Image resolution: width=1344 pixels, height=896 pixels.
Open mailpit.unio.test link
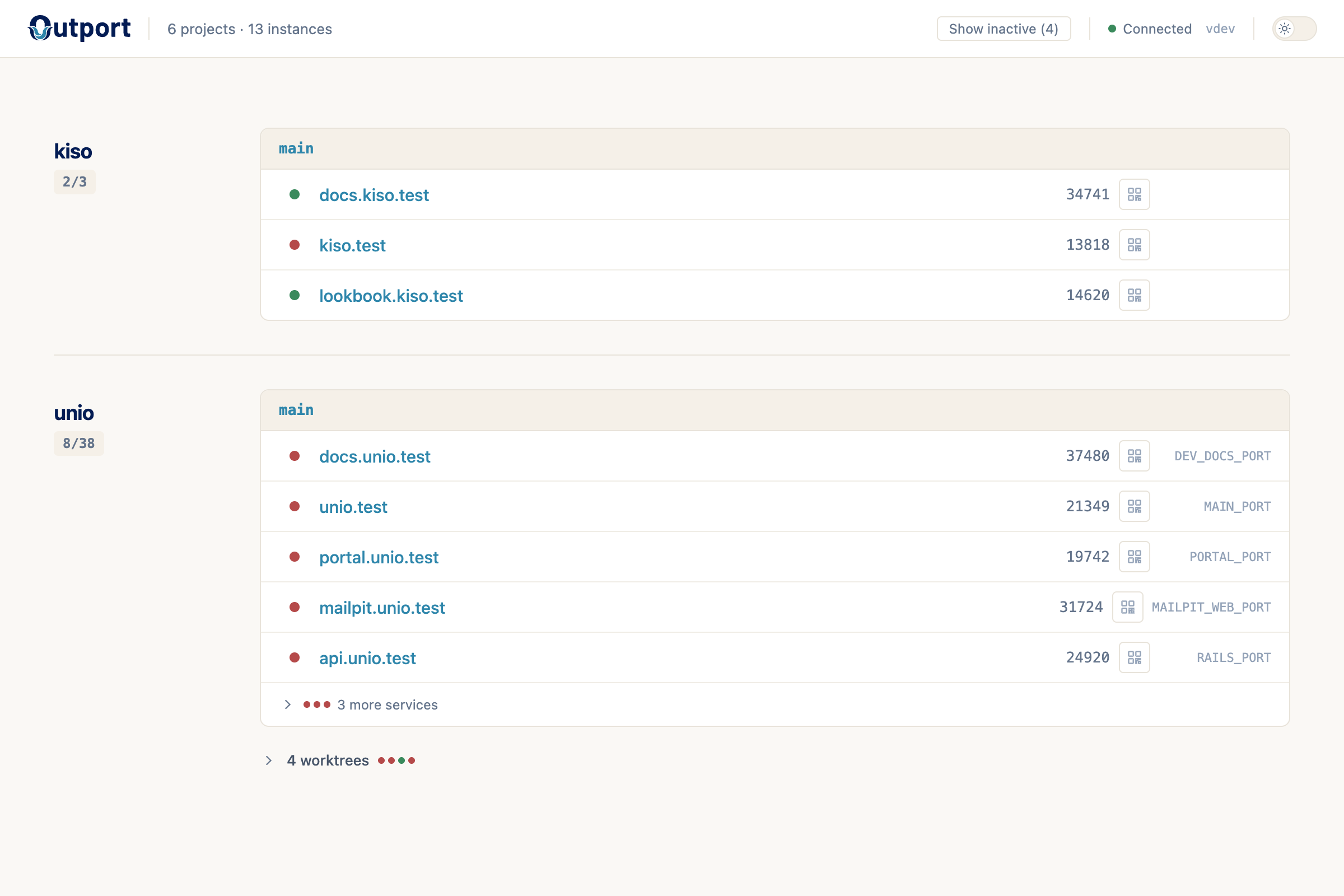(382, 608)
